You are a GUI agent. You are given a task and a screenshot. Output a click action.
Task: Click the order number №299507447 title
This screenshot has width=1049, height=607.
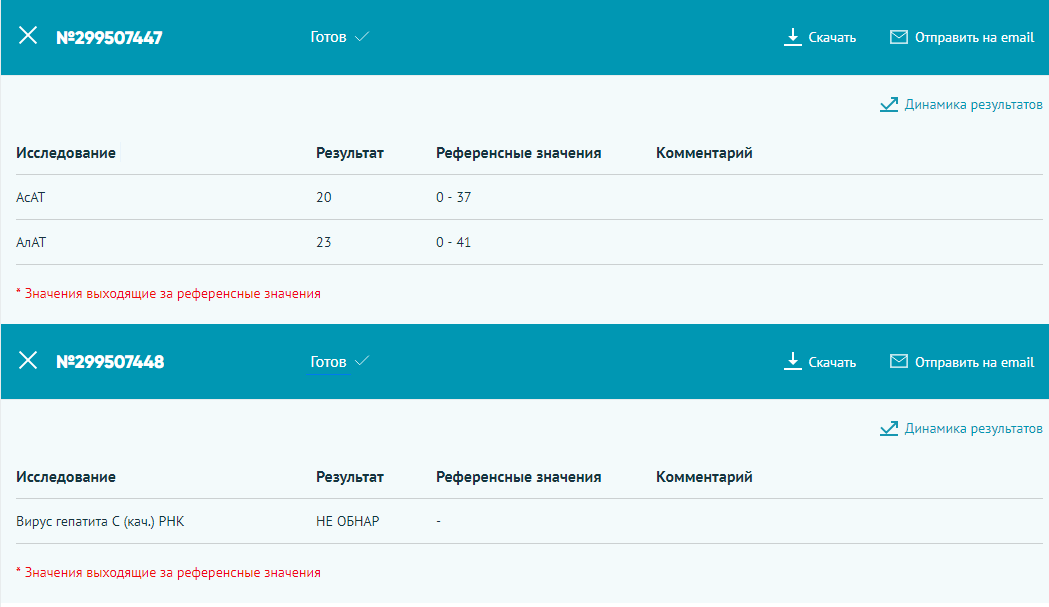[109, 38]
